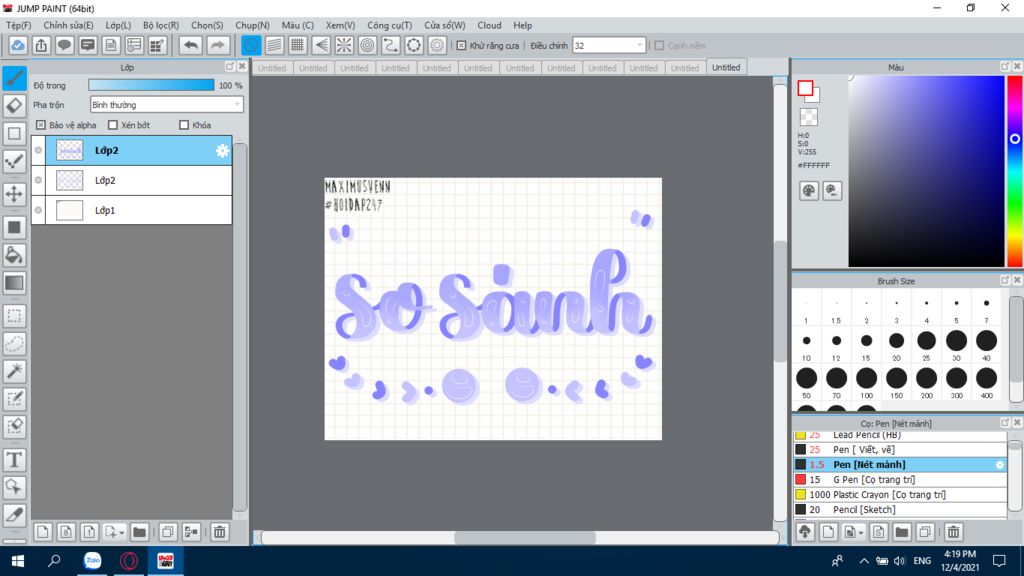Open the Pha trộn blend mode dropdown
This screenshot has width=1024, height=576.
click(x=167, y=104)
